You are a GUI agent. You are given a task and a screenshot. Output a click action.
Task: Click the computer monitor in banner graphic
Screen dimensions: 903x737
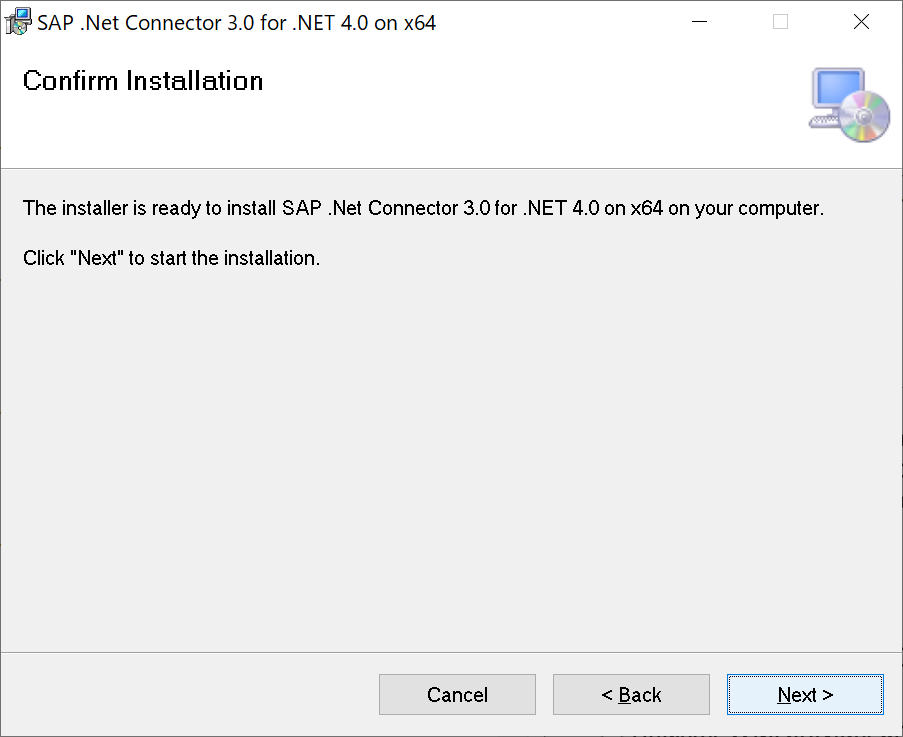(x=835, y=91)
